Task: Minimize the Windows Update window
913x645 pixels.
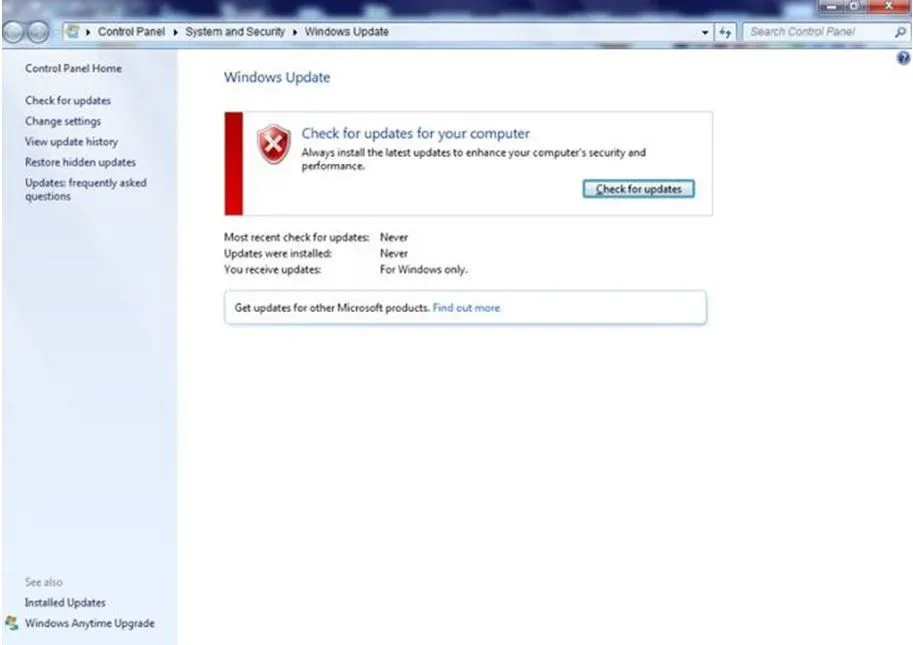Action: coord(832,6)
